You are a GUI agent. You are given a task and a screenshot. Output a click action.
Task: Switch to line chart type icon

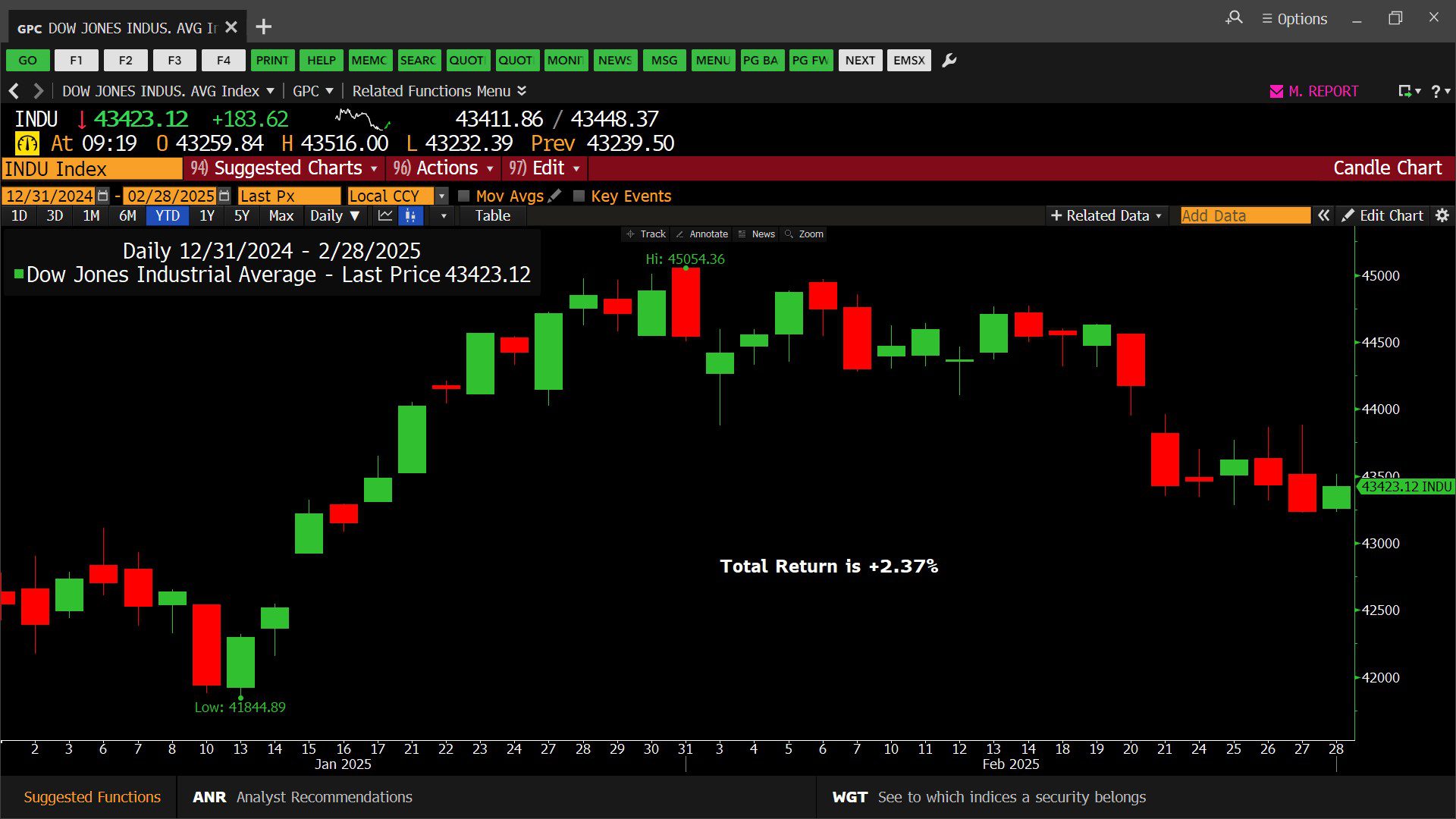pyautogui.click(x=385, y=216)
